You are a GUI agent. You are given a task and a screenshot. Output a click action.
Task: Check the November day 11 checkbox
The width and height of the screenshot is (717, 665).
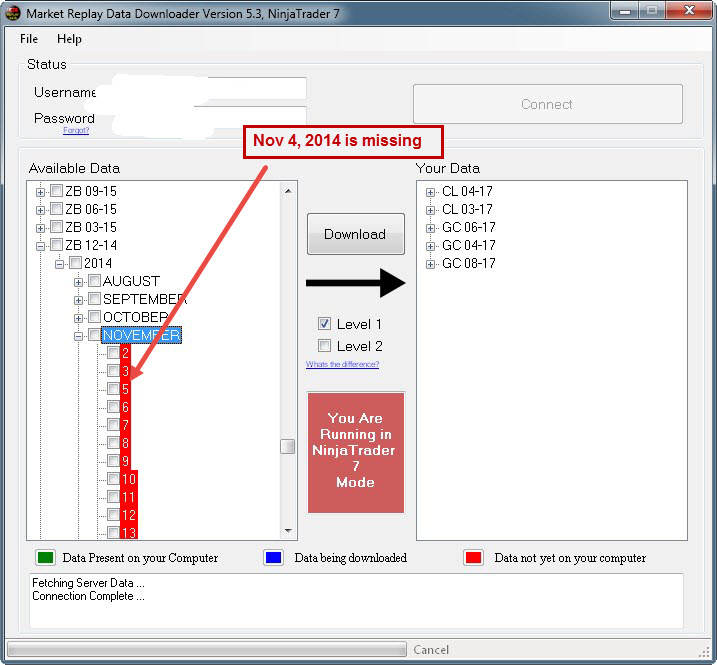[113, 496]
